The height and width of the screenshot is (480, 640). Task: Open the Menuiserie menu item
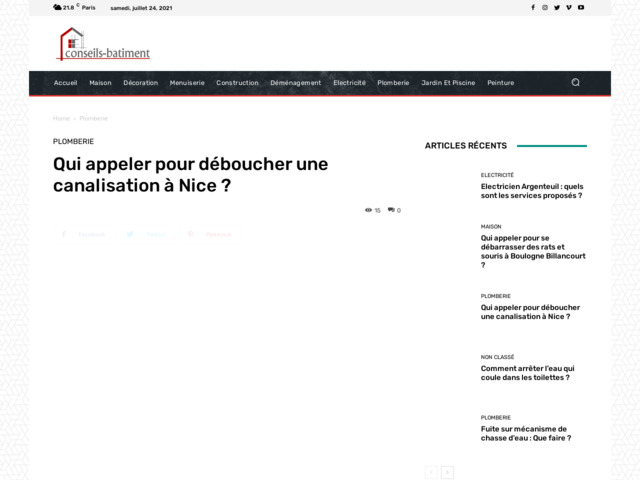click(187, 83)
